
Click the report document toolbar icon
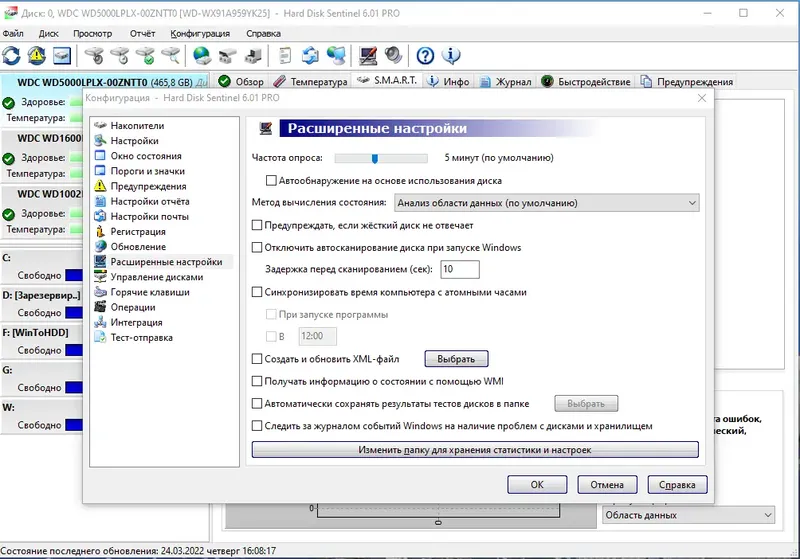click(x=285, y=56)
